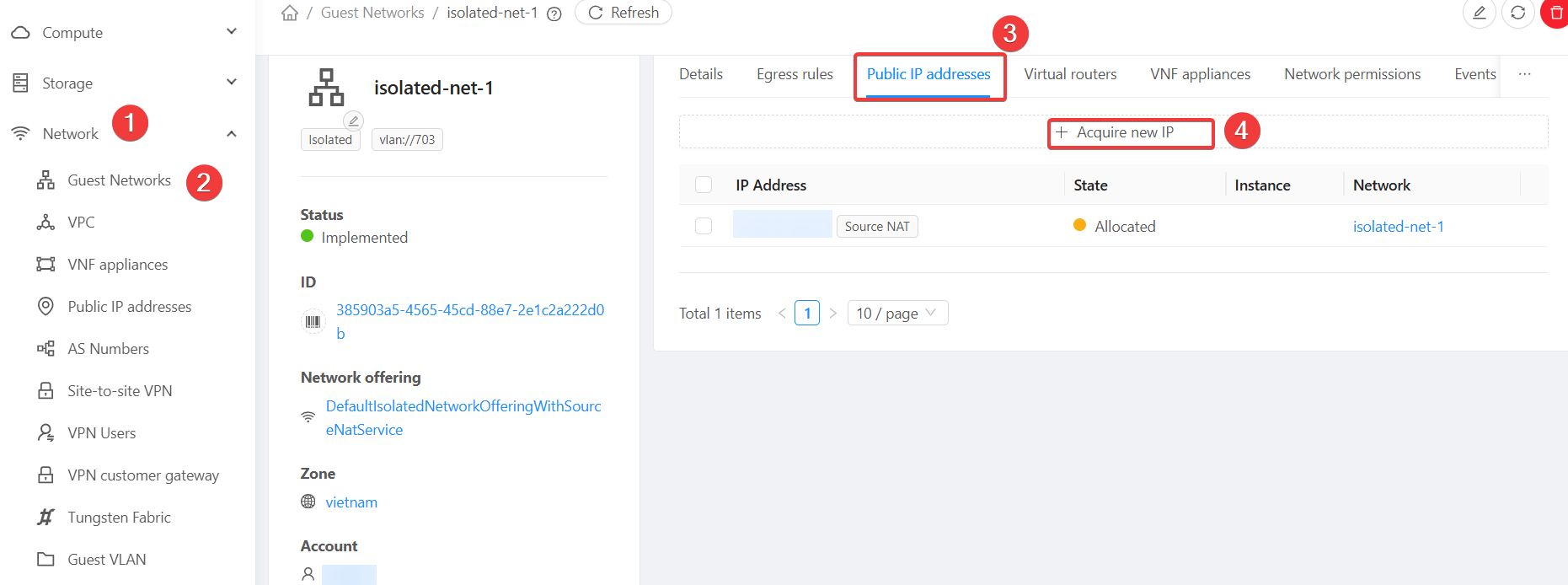
Task: Open the 10 / page size dropdown
Action: point(896,313)
